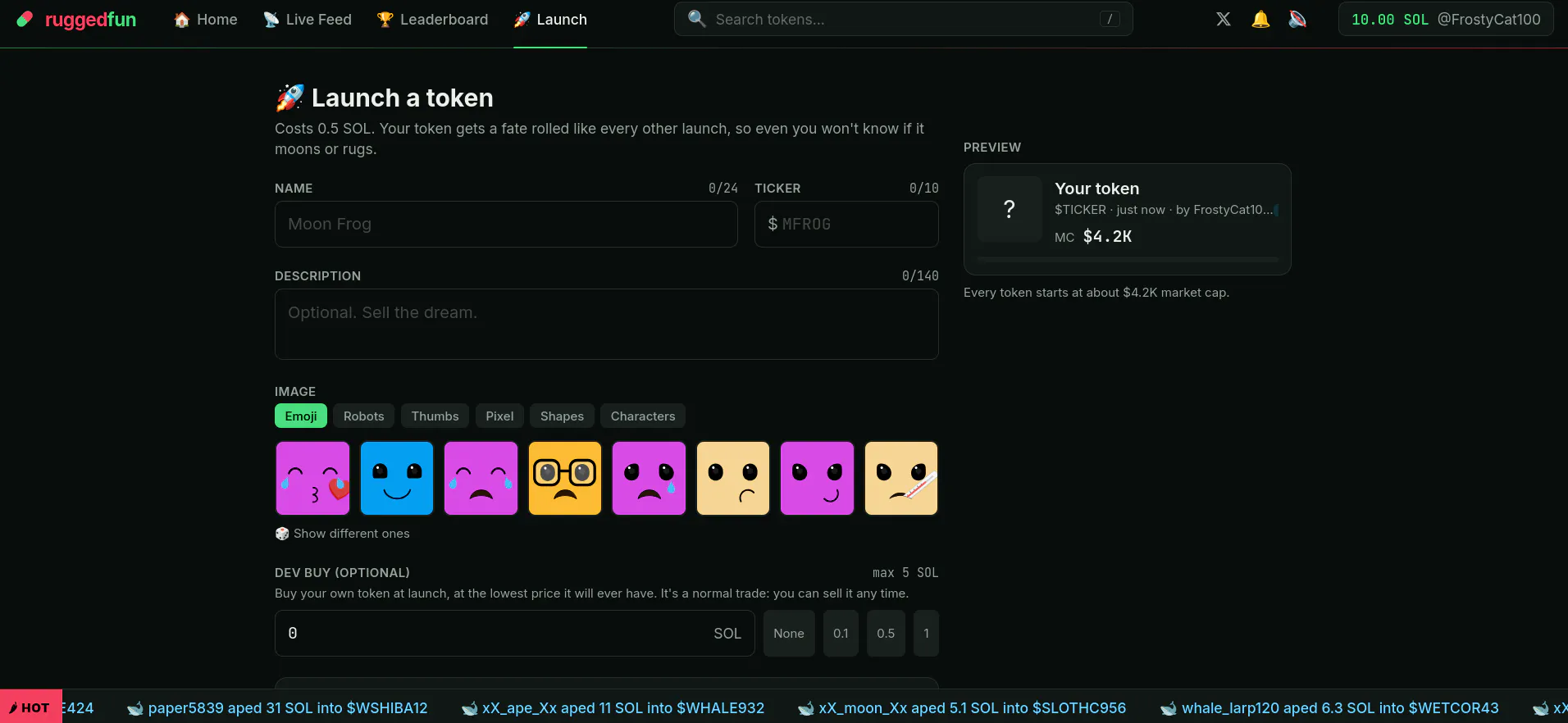Image resolution: width=1568 pixels, height=723 pixels.
Task: Set dev buy to 1 SOL
Action: coord(926,634)
